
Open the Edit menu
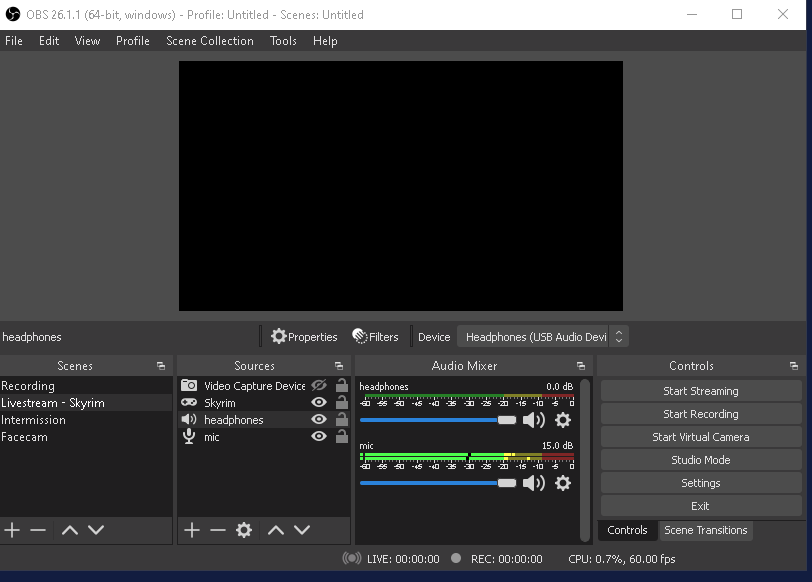pyautogui.click(x=49, y=41)
